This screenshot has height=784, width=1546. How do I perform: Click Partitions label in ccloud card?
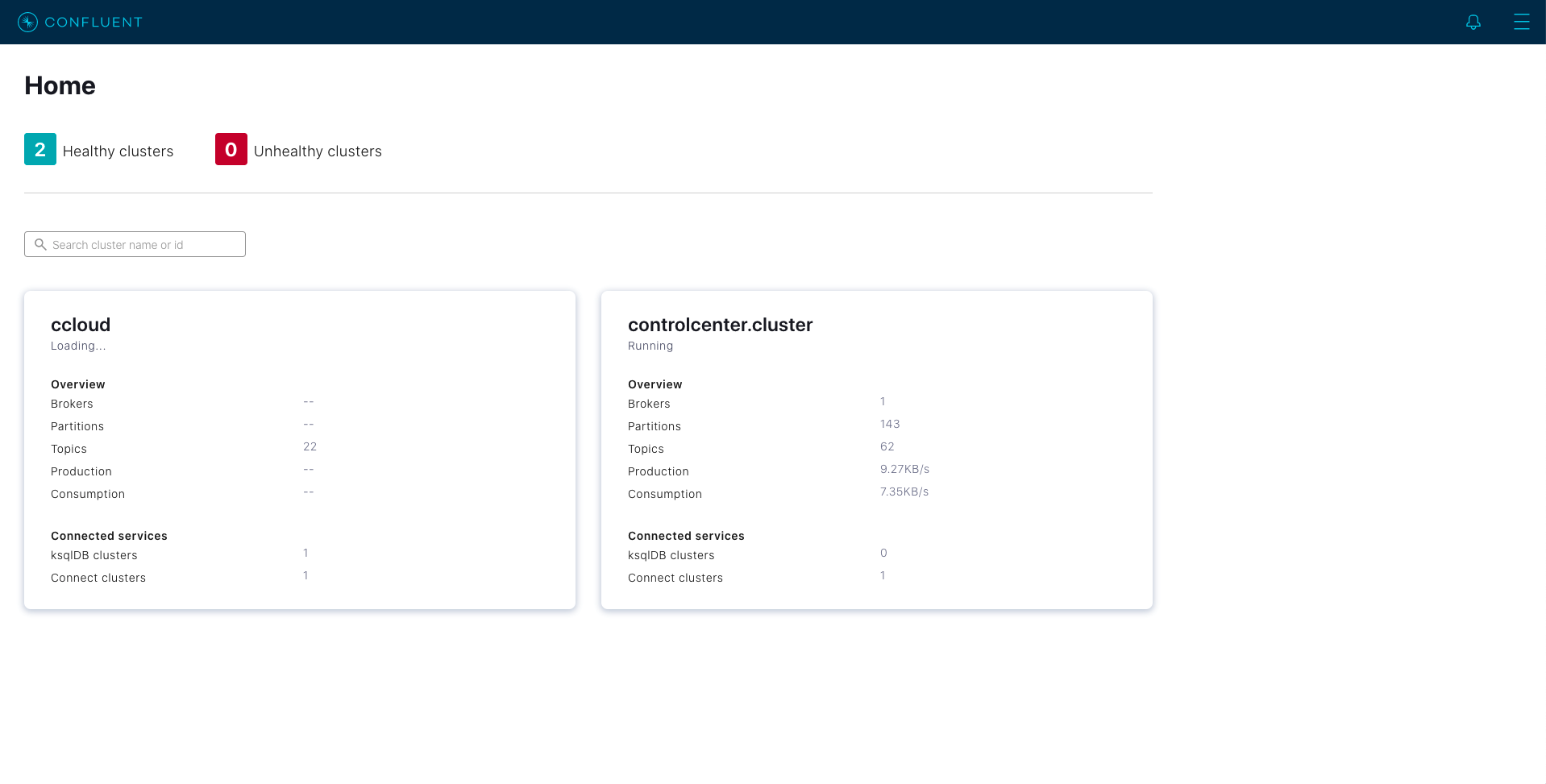(x=77, y=426)
